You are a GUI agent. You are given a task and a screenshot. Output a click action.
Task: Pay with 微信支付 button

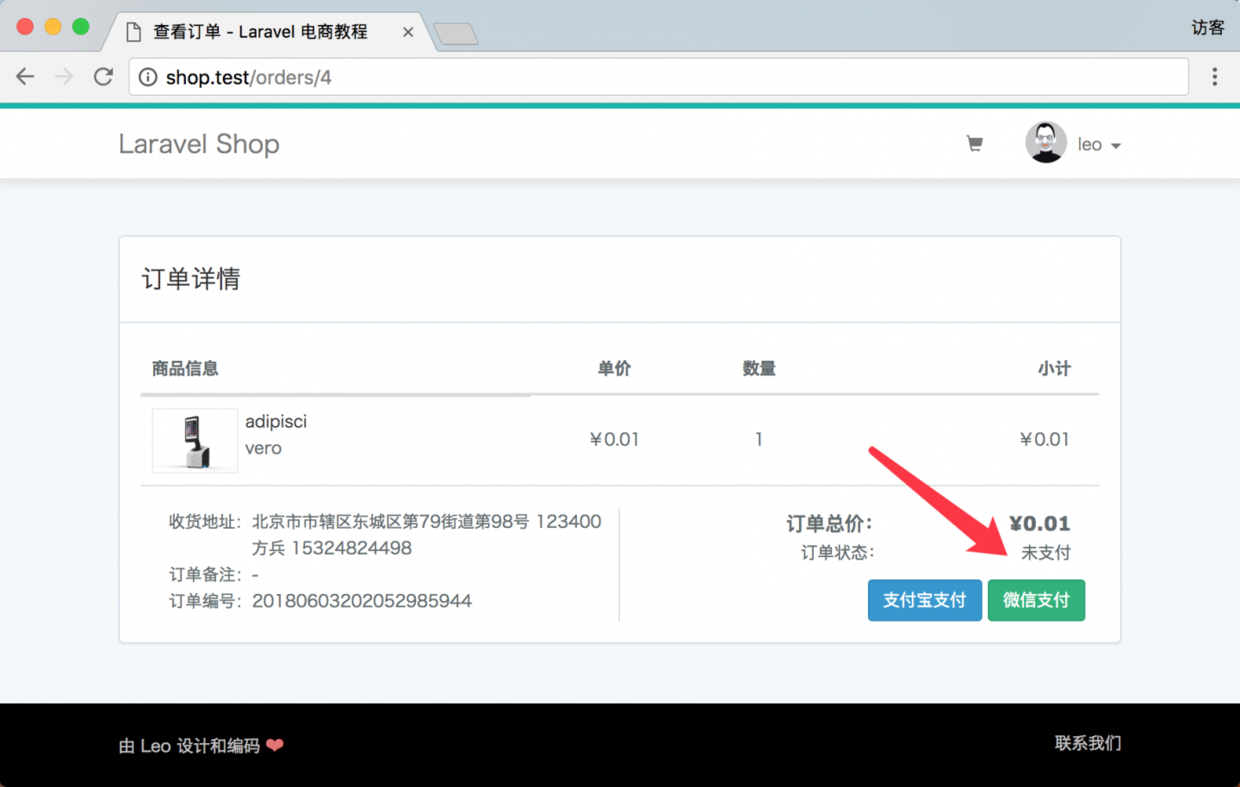(x=1036, y=600)
